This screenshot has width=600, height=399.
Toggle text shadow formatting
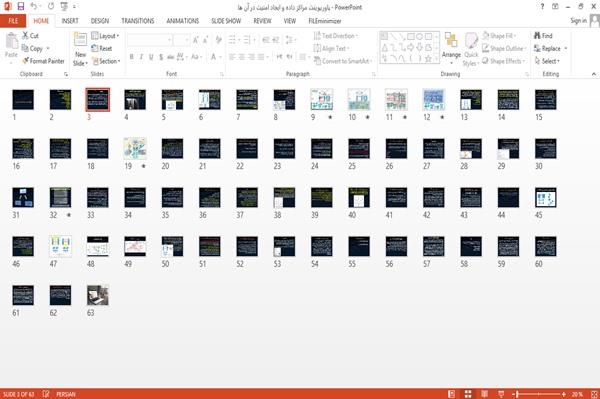coord(161,57)
